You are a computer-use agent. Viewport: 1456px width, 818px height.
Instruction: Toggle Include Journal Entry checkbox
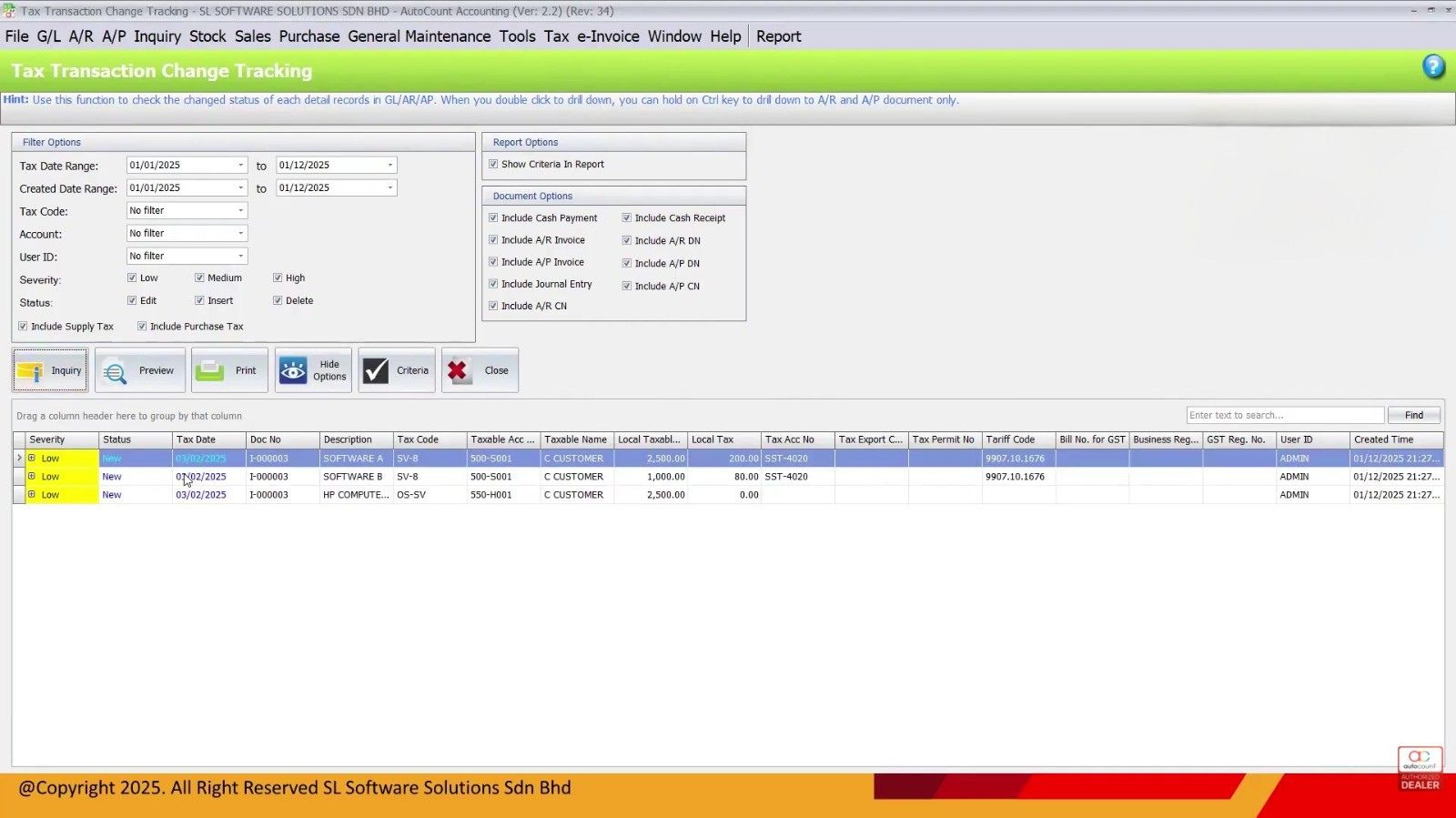tap(493, 284)
